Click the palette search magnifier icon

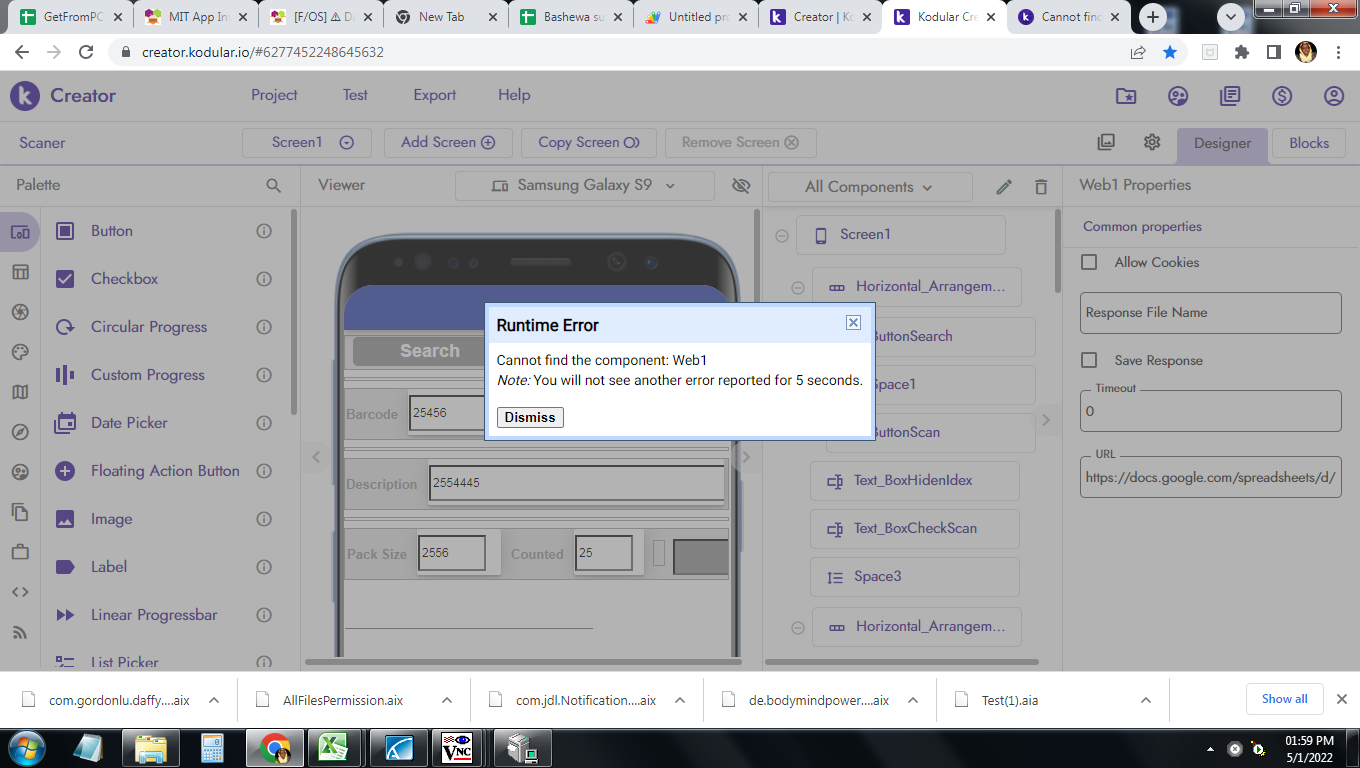click(x=273, y=185)
